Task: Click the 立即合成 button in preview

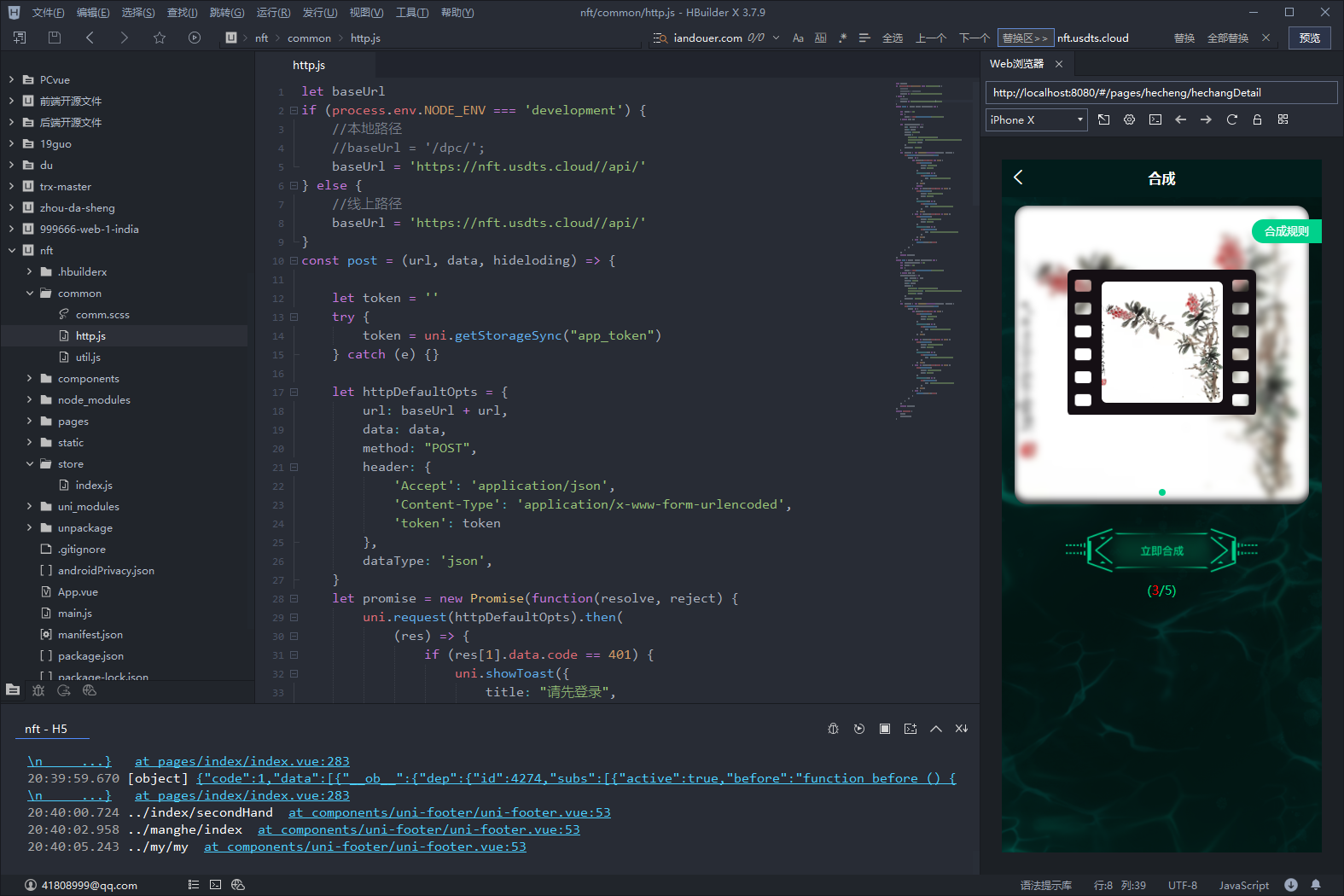Action: point(1161,551)
